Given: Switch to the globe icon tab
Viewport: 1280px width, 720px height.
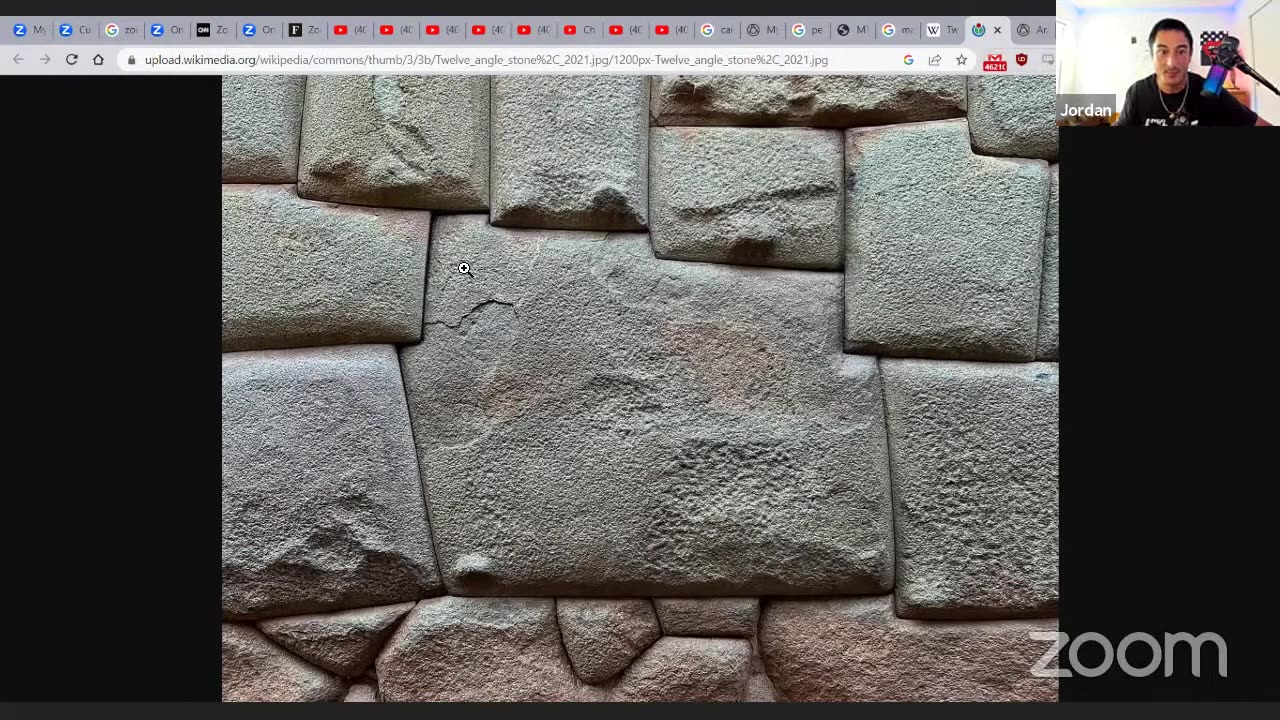Looking at the screenshot, I should pos(852,30).
